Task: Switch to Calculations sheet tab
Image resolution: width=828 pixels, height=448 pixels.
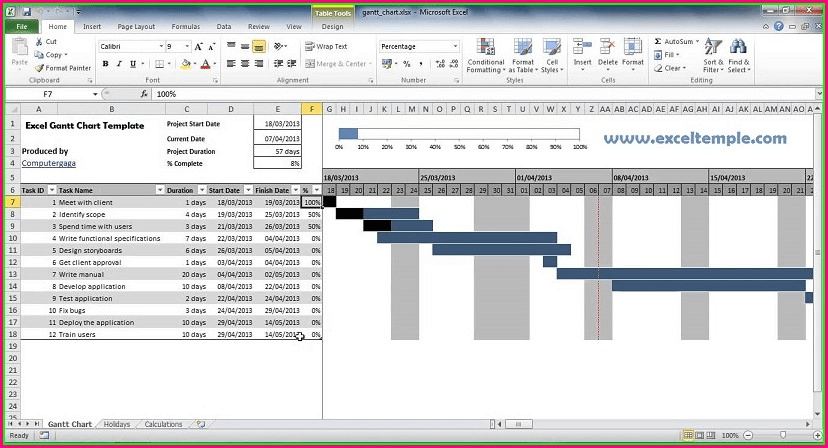Action: coord(163,424)
